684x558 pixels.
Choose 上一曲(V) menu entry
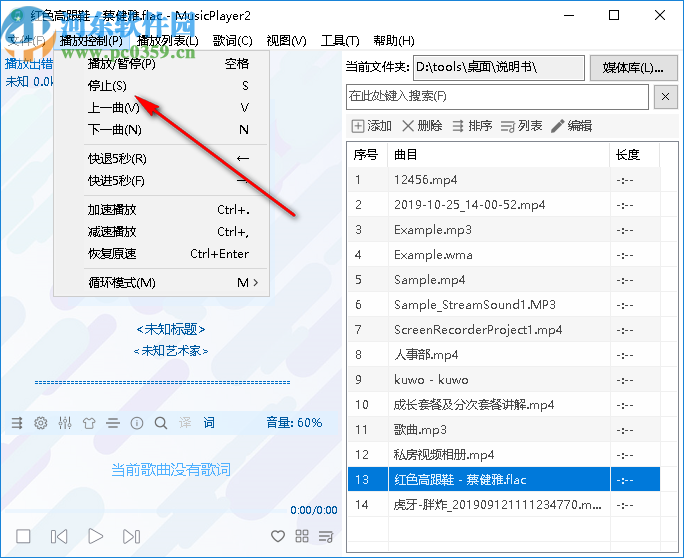[162, 108]
